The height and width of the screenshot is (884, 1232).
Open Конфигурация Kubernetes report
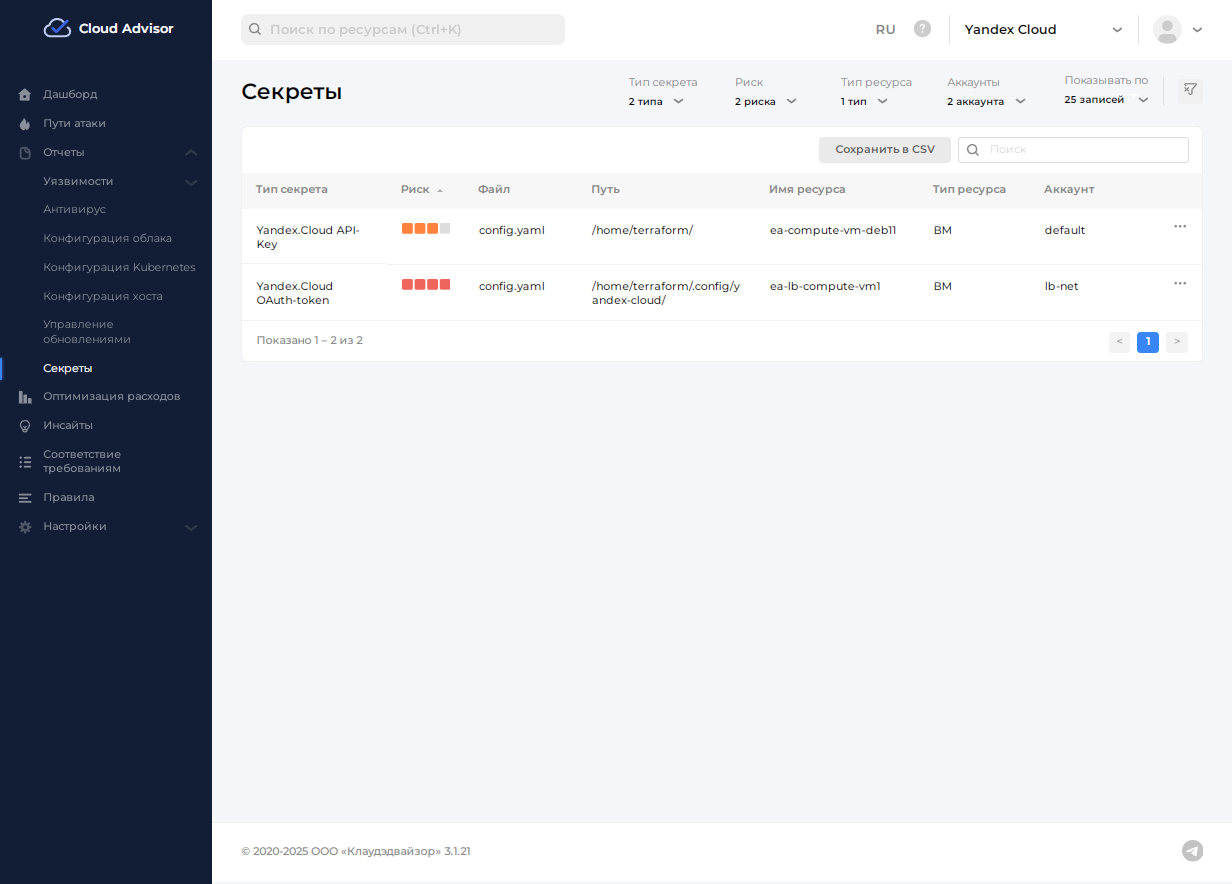(x=119, y=268)
